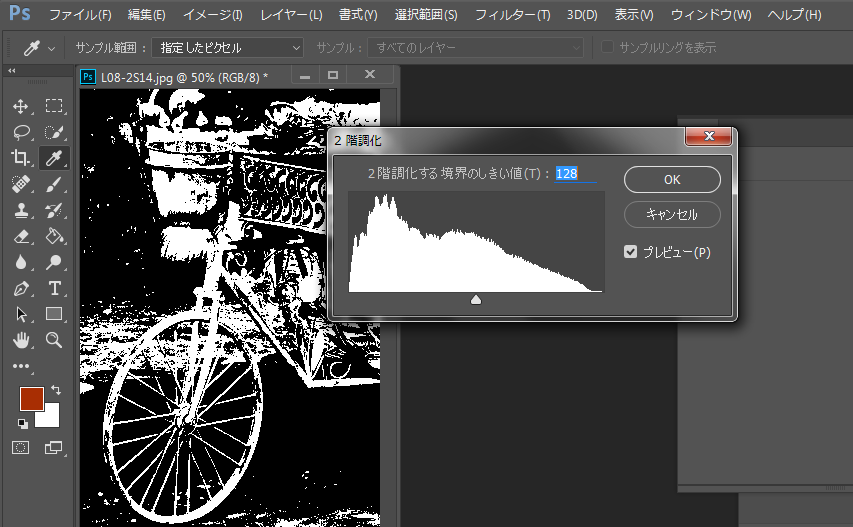Select the Horizontal Type tool
The height and width of the screenshot is (527, 853).
[x=54, y=288]
